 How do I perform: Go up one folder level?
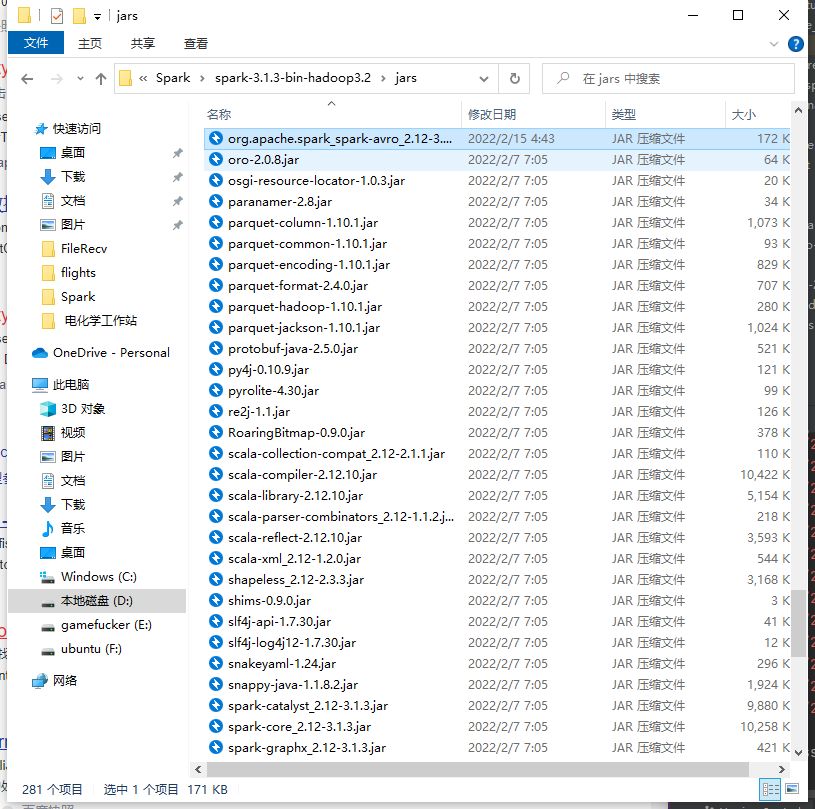[x=101, y=79]
